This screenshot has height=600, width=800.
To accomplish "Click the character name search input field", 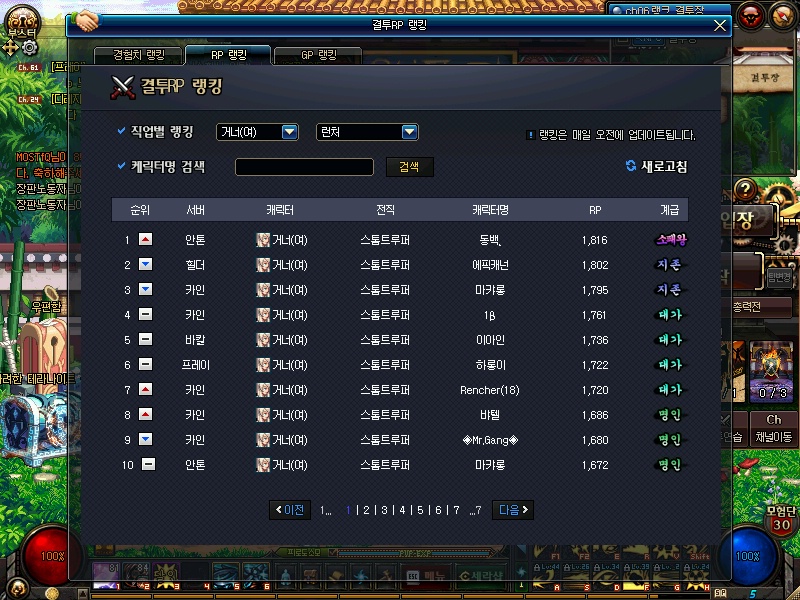I will click(304, 167).
